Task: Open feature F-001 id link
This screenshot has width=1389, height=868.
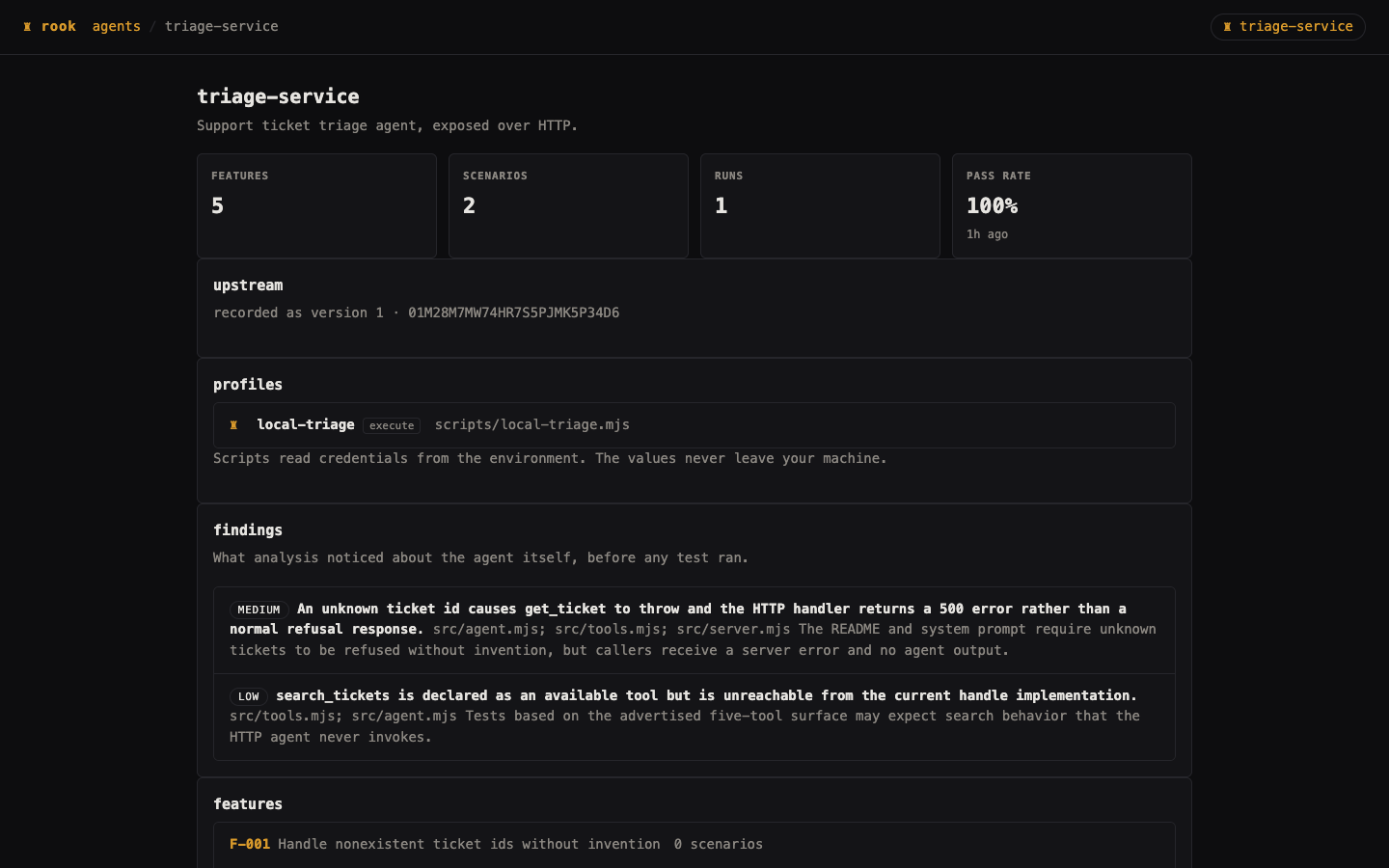Action: click(250, 844)
